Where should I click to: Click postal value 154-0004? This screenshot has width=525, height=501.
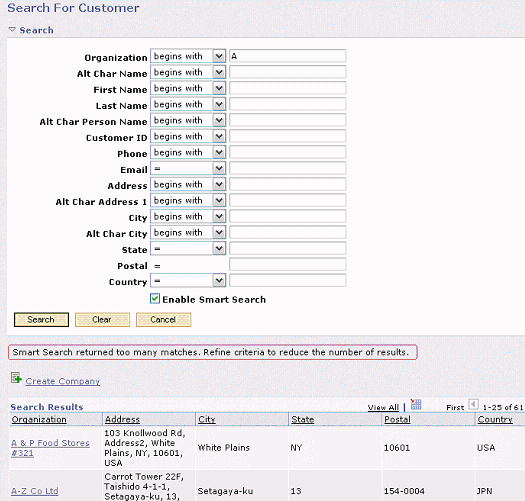coord(404,491)
